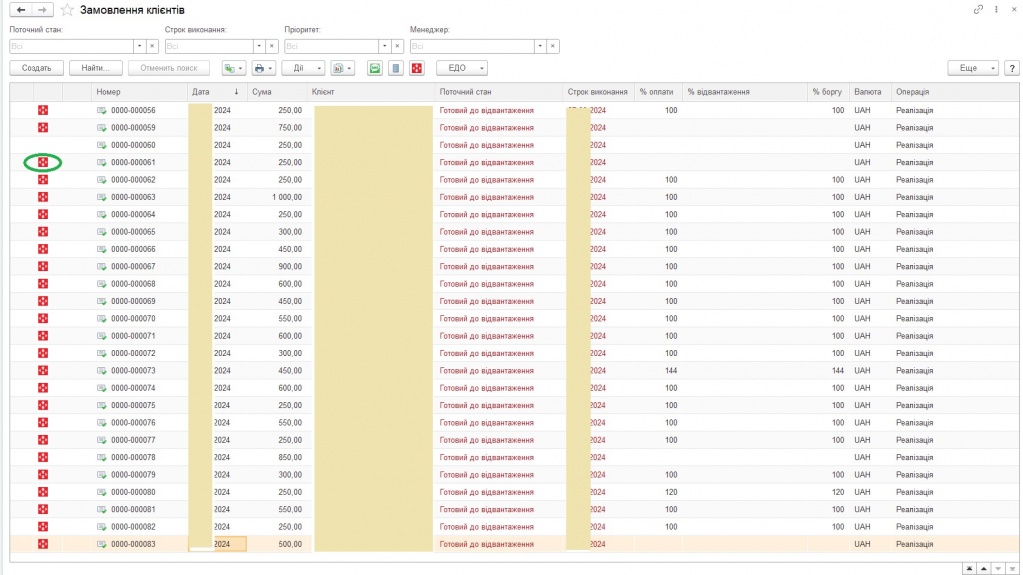Image resolution: width=1023 pixels, height=575 pixels.
Task: Open the reports icon dropdown in toolbar
Action: (x=341, y=68)
